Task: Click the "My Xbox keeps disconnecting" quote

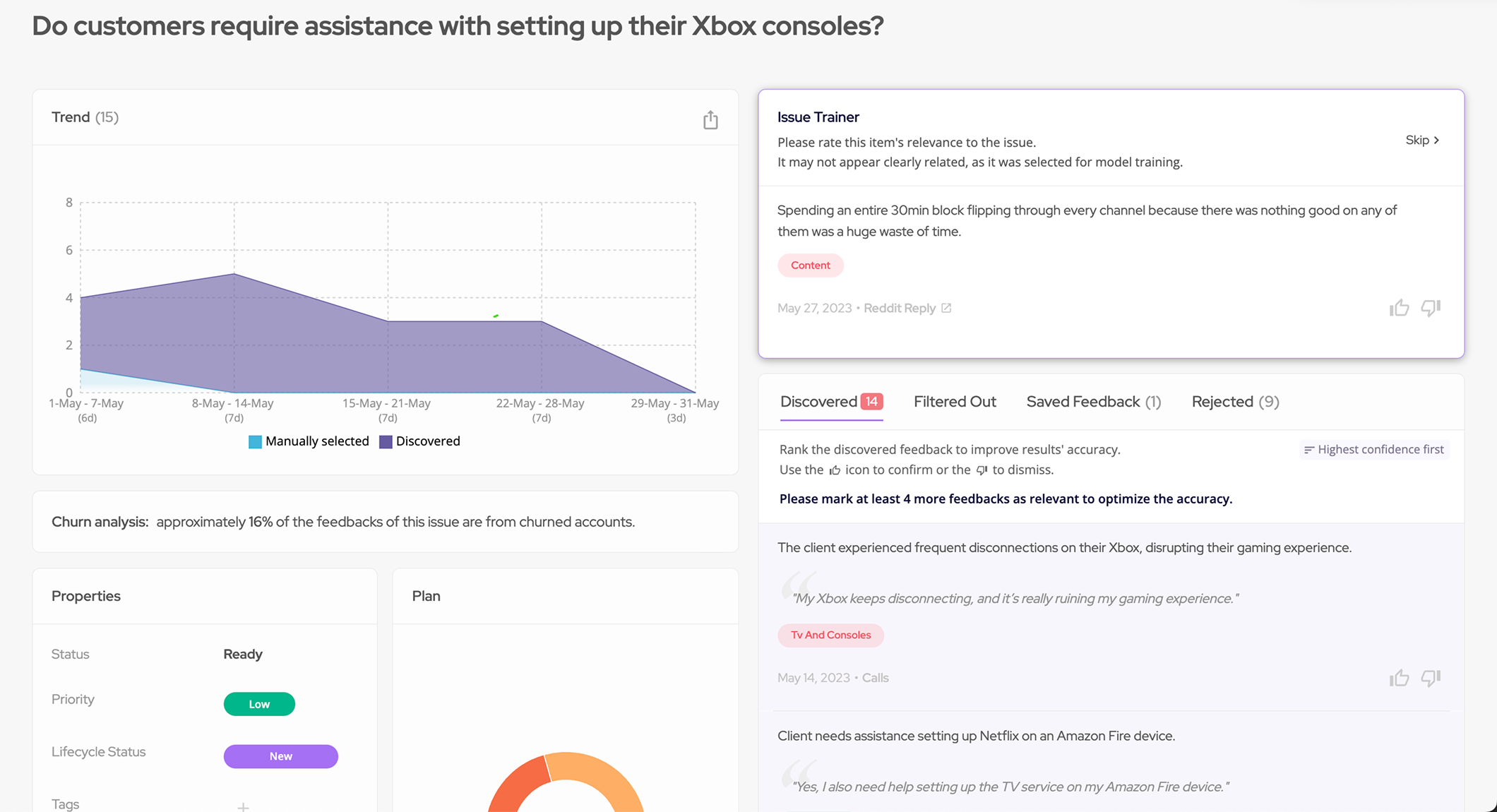Action: point(1015,599)
